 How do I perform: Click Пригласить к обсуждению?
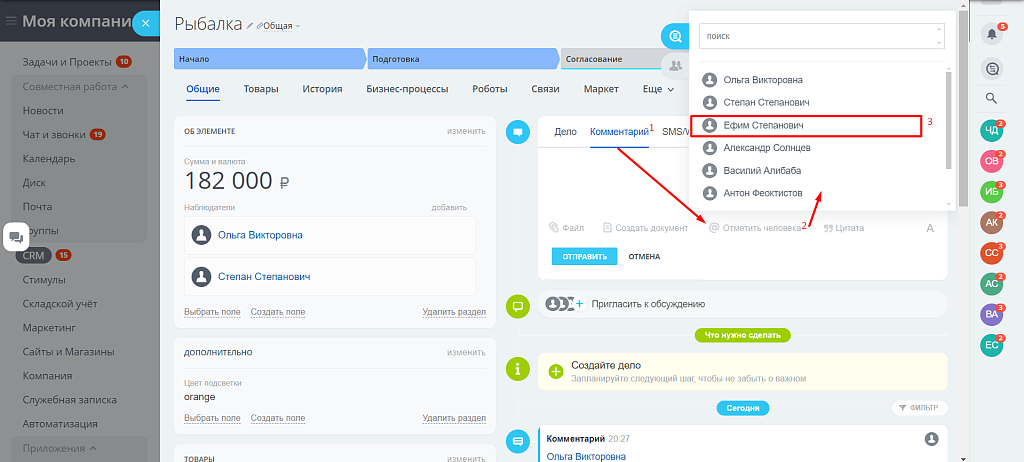(x=648, y=304)
